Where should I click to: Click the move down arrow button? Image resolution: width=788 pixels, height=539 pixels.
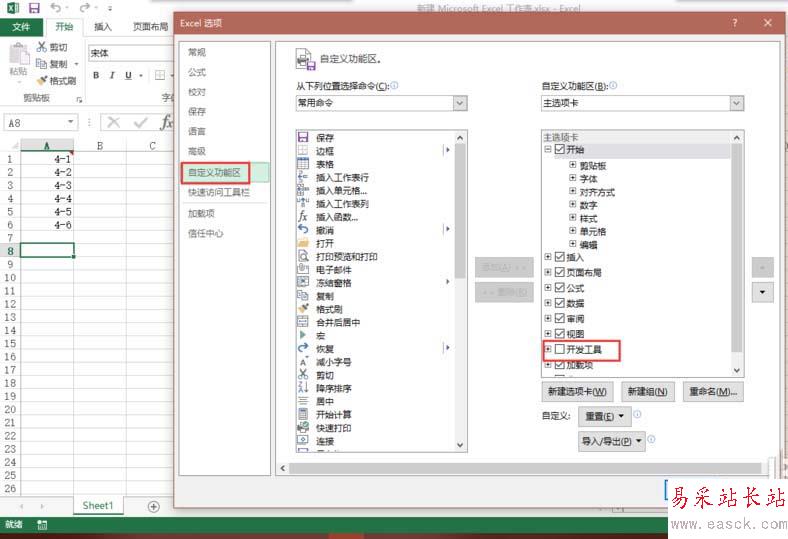(x=762, y=292)
